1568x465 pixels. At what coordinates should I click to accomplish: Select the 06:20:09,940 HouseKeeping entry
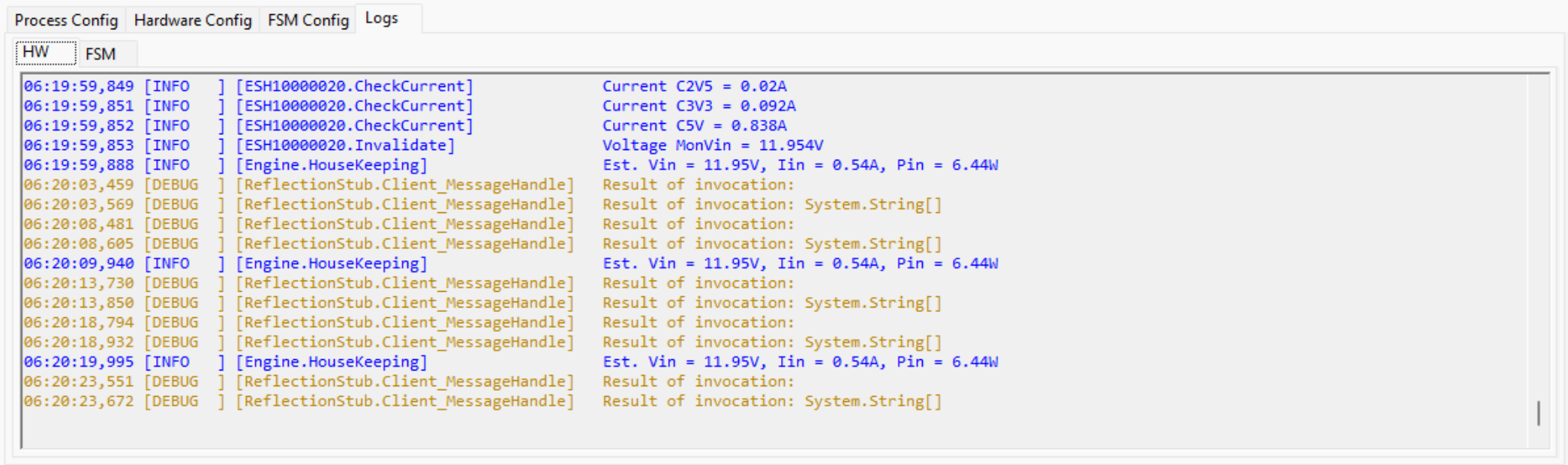(510, 263)
